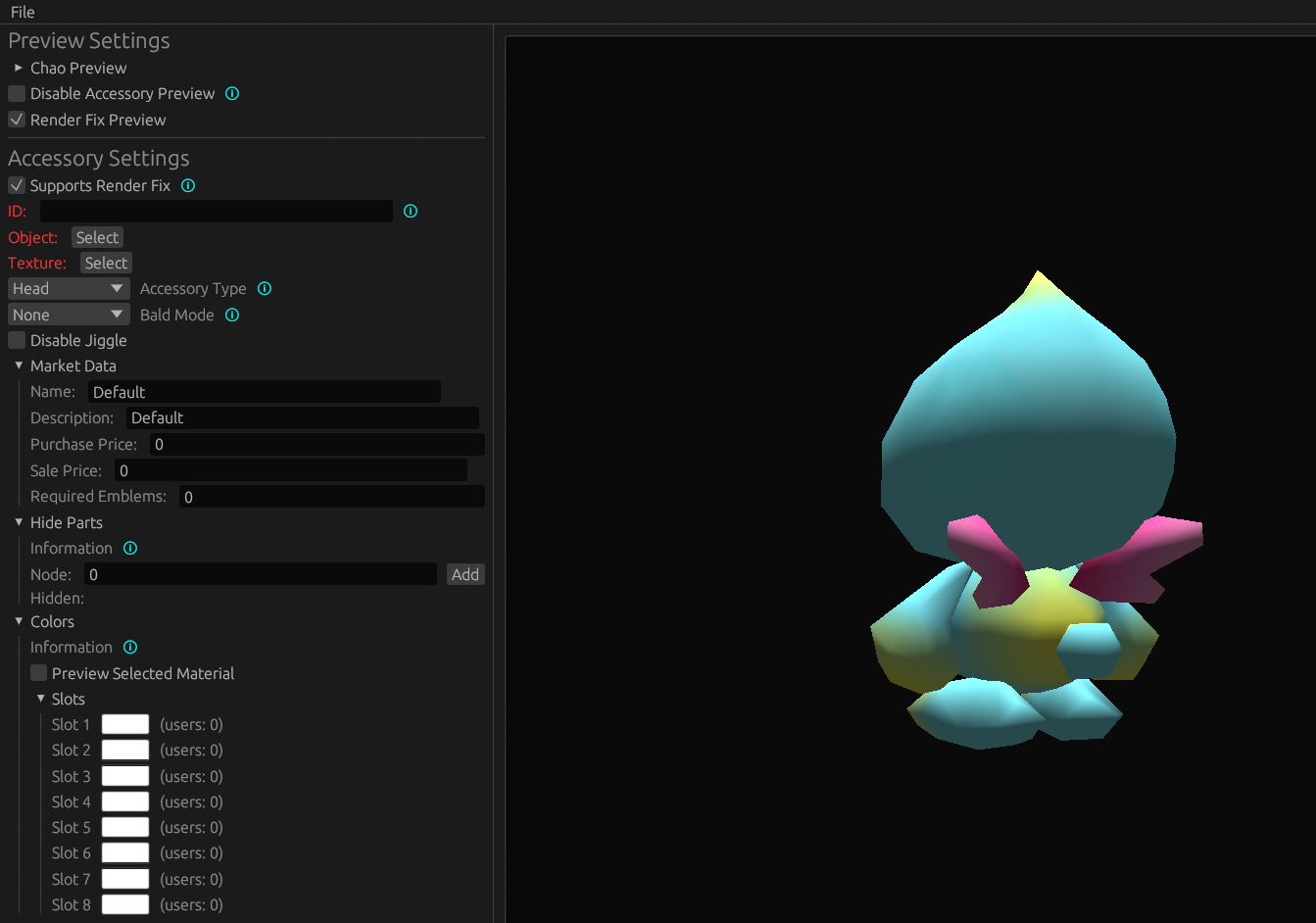Open the ID field info tooltip icon
Viewport: 1316px width, 923px height.
click(410, 211)
